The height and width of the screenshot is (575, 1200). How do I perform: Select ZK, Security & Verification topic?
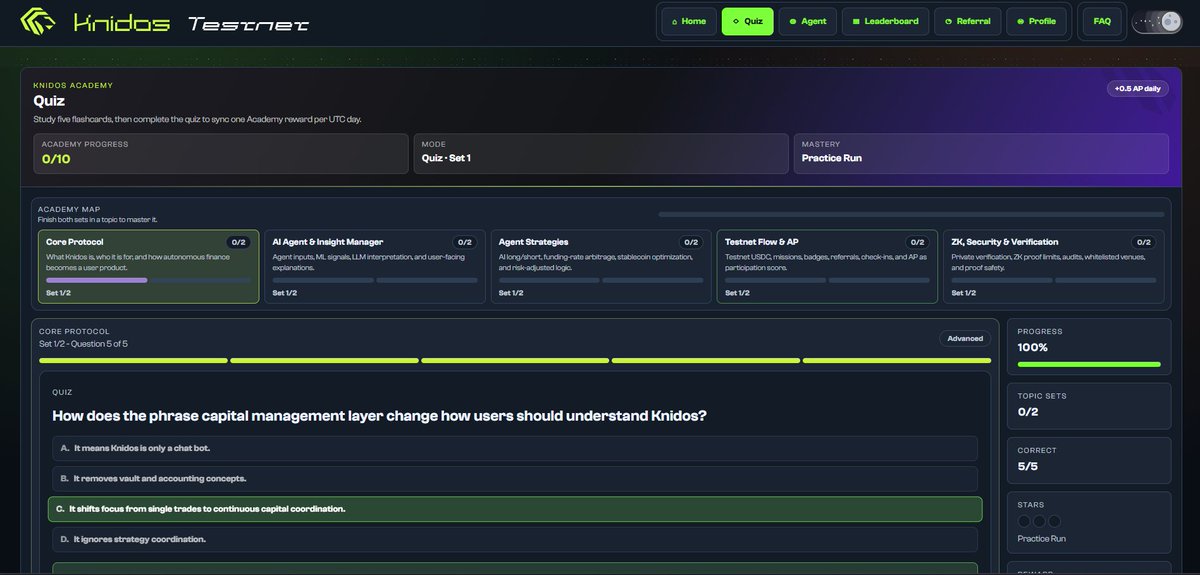1054,267
